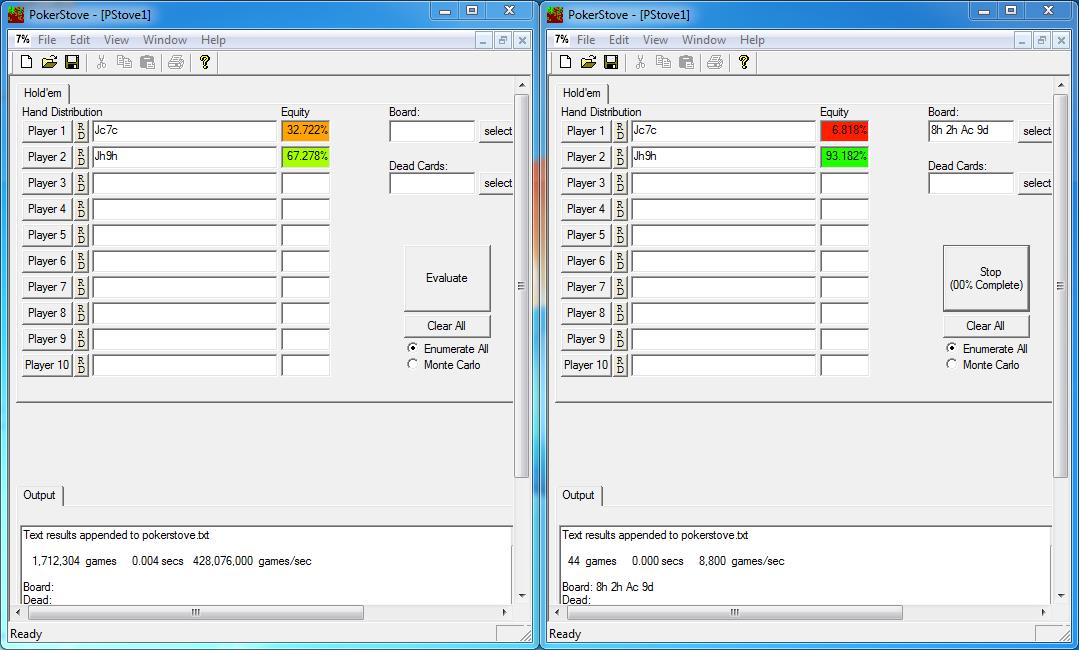Click Player 3 hand field in left window

click(184, 183)
